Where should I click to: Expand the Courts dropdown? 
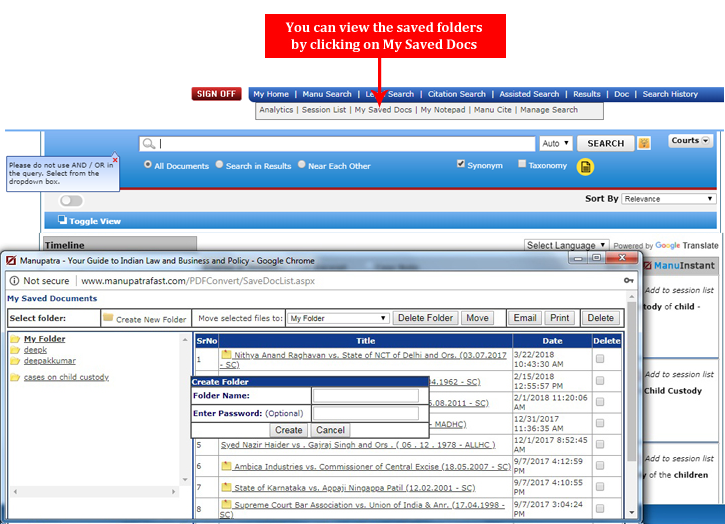[x=690, y=141]
